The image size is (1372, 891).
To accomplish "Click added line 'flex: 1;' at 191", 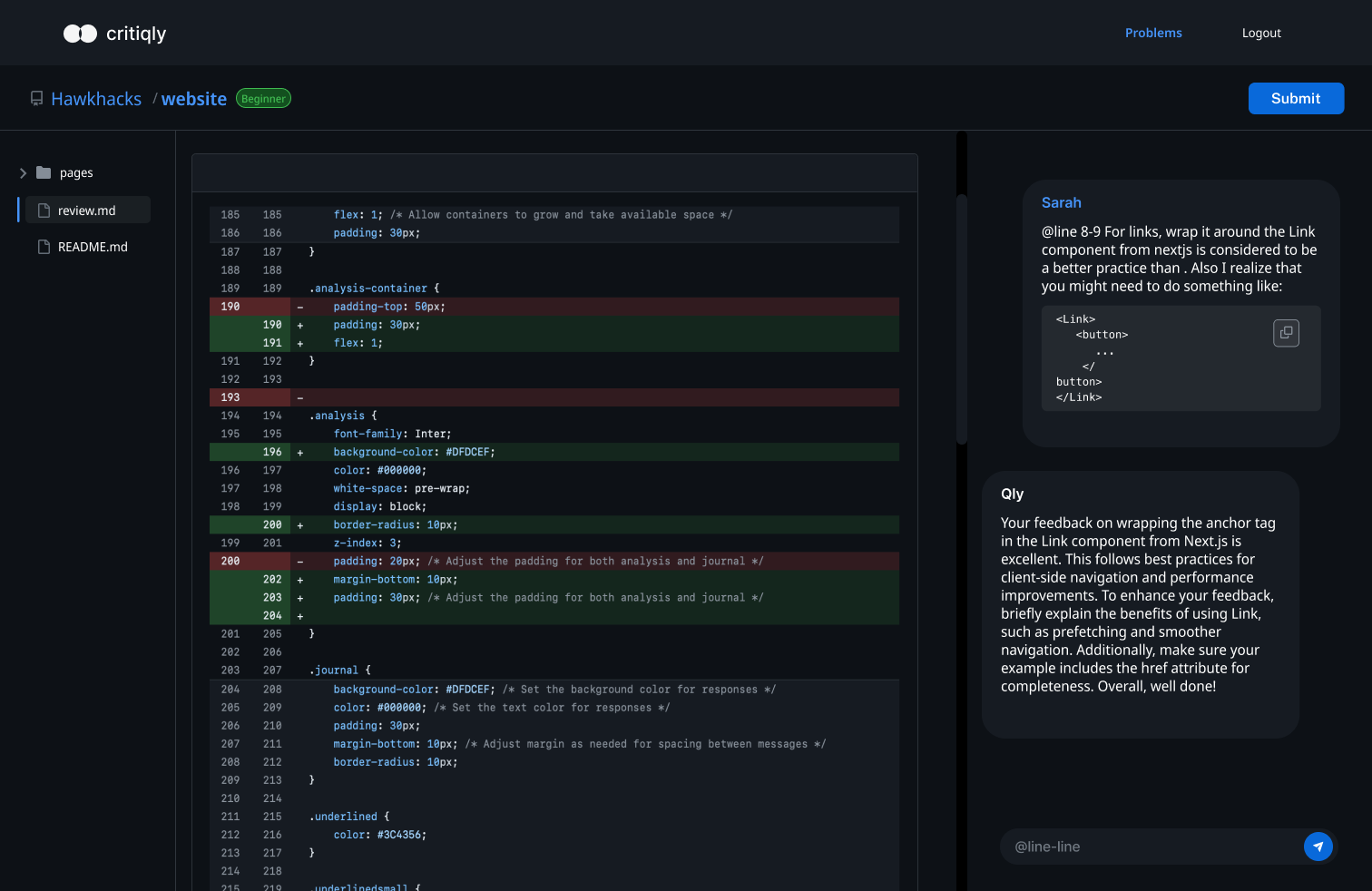I will click(554, 343).
